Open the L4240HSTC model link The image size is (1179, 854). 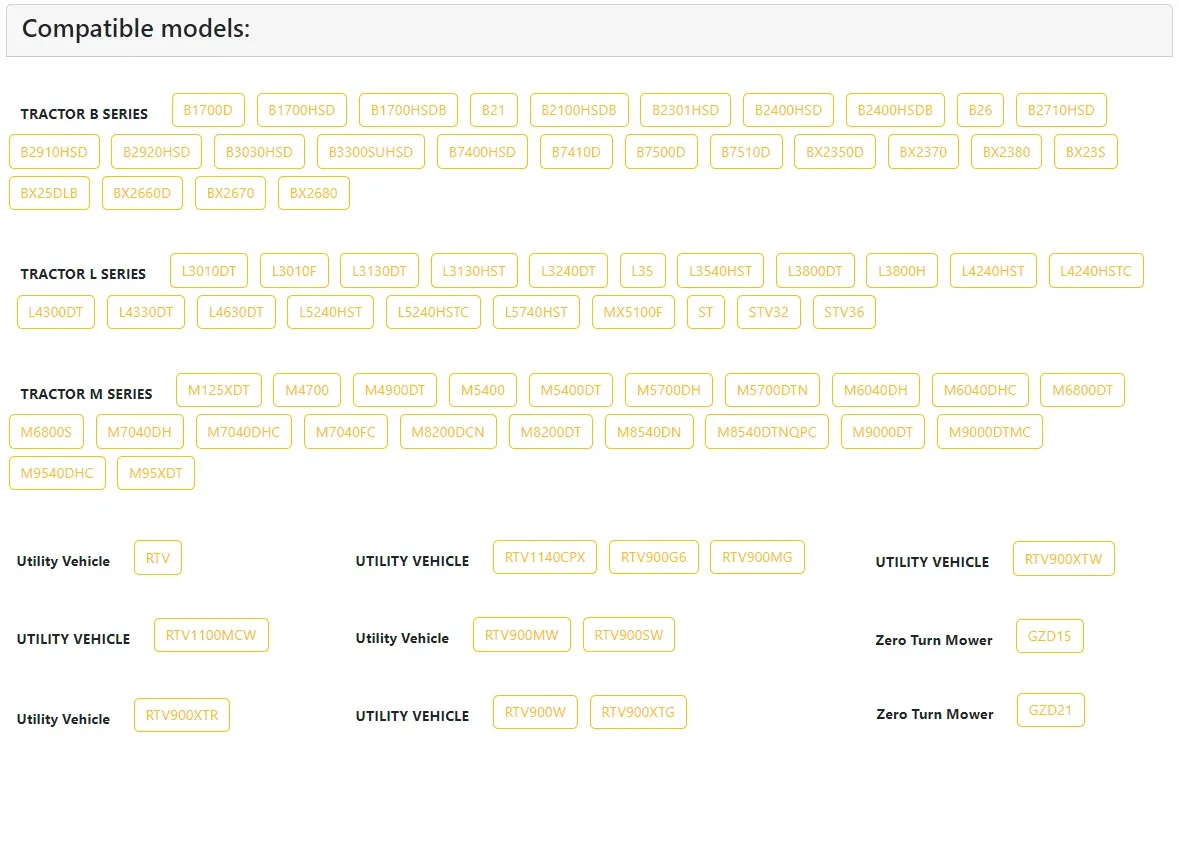pos(1096,271)
